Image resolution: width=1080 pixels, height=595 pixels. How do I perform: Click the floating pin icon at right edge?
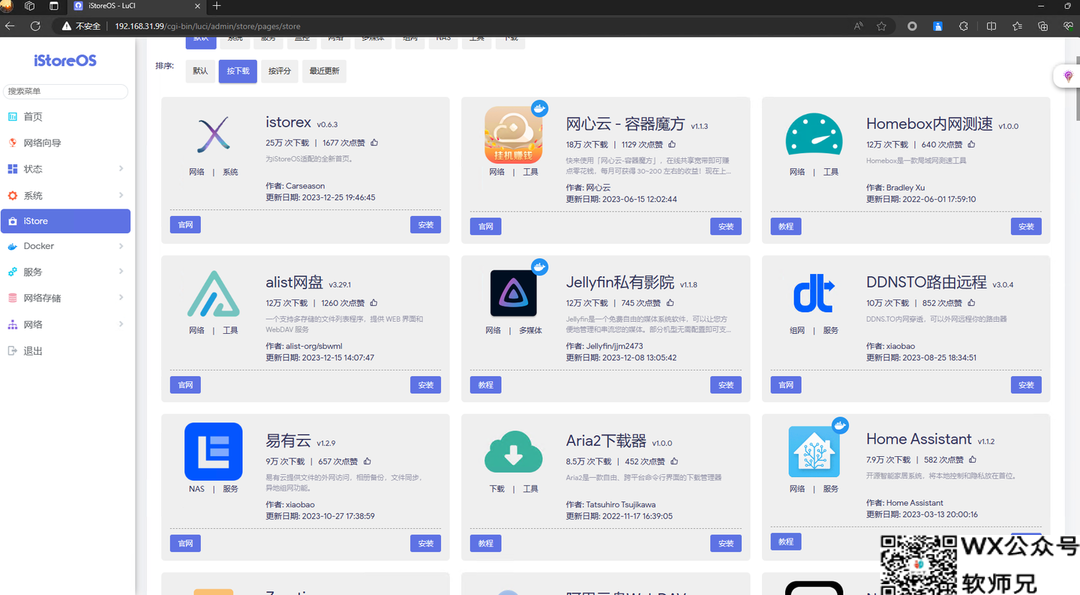(x=1068, y=76)
